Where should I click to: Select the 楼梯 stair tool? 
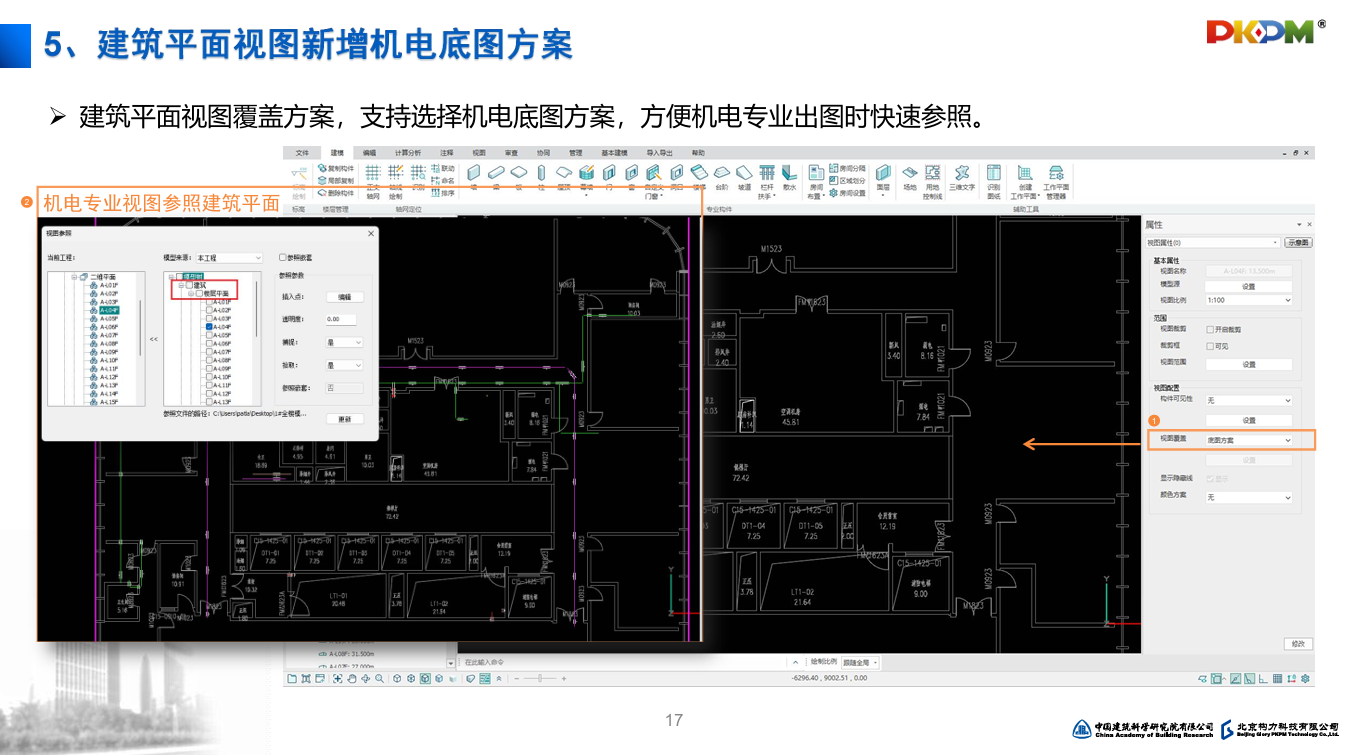coord(699,177)
